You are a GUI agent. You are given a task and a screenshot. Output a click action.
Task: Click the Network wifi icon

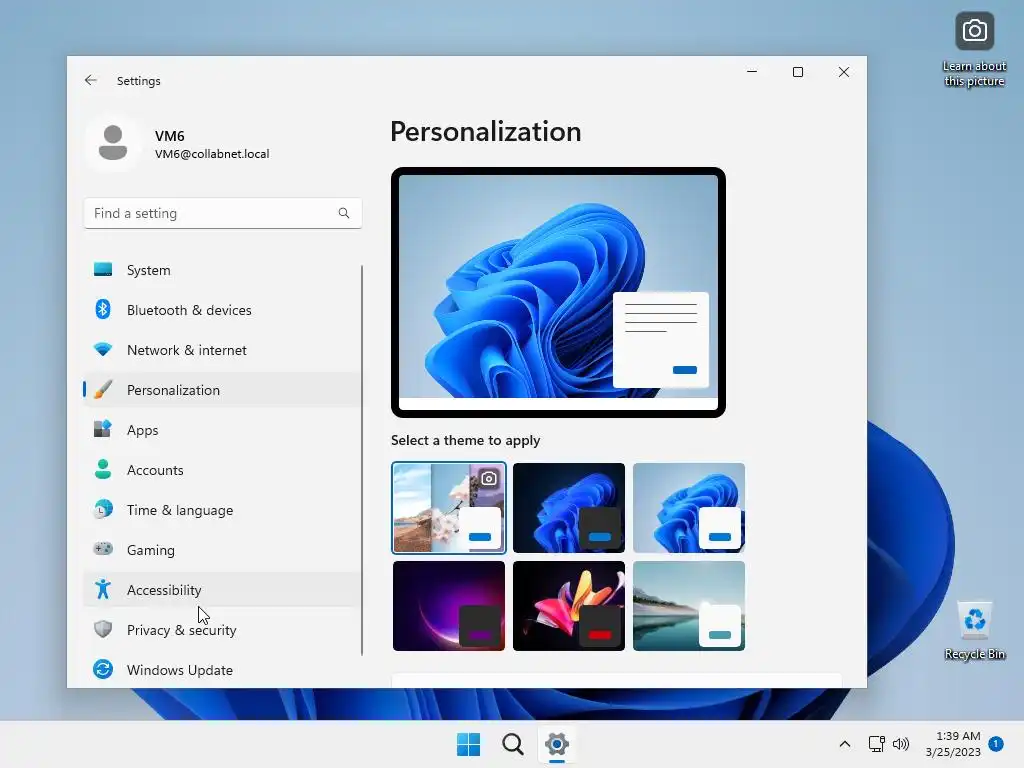[103, 349]
